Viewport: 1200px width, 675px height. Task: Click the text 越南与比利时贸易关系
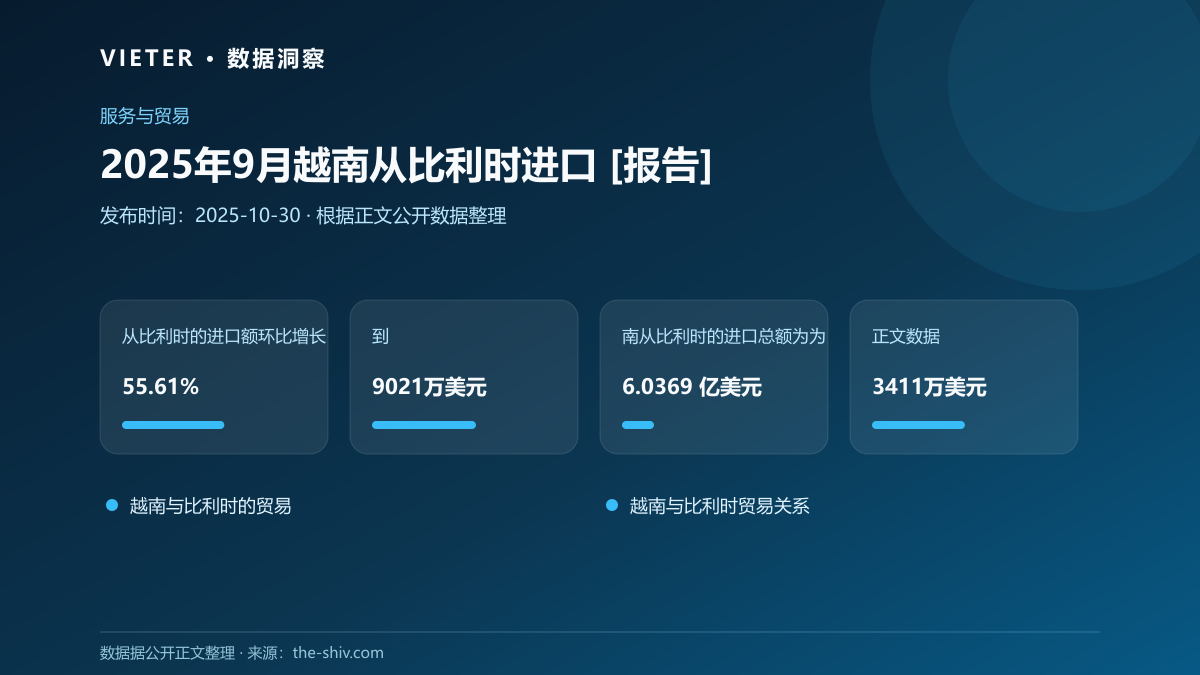[x=720, y=506]
